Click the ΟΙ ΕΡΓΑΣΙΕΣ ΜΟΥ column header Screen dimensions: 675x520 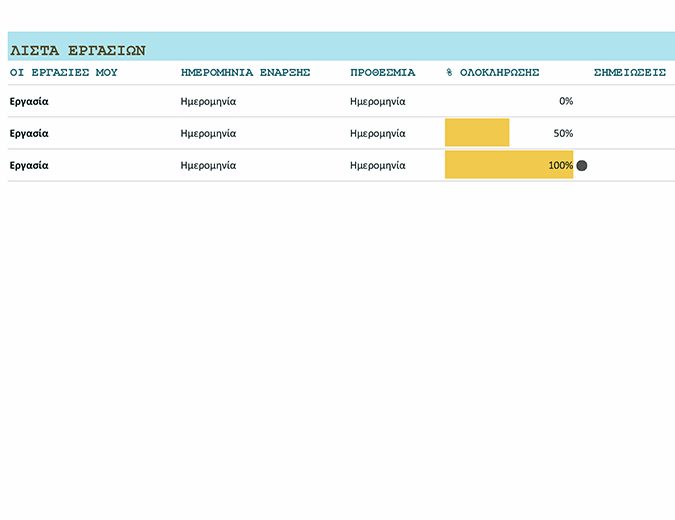point(63,73)
